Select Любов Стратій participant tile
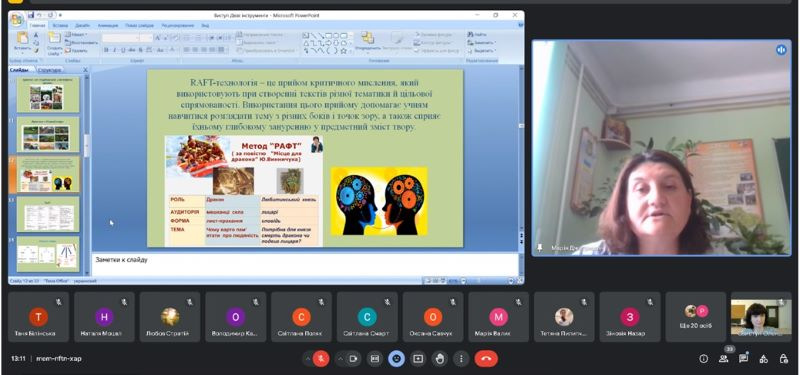This screenshot has height=375, width=800. click(x=170, y=317)
